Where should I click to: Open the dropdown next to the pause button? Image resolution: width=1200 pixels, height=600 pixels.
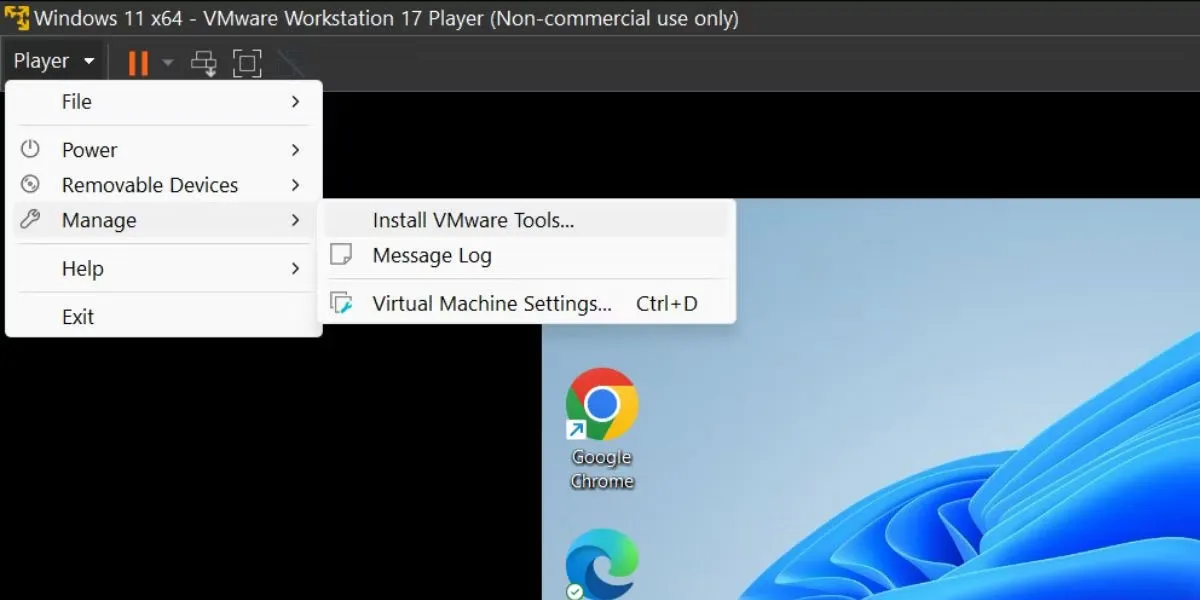tap(166, 62)
